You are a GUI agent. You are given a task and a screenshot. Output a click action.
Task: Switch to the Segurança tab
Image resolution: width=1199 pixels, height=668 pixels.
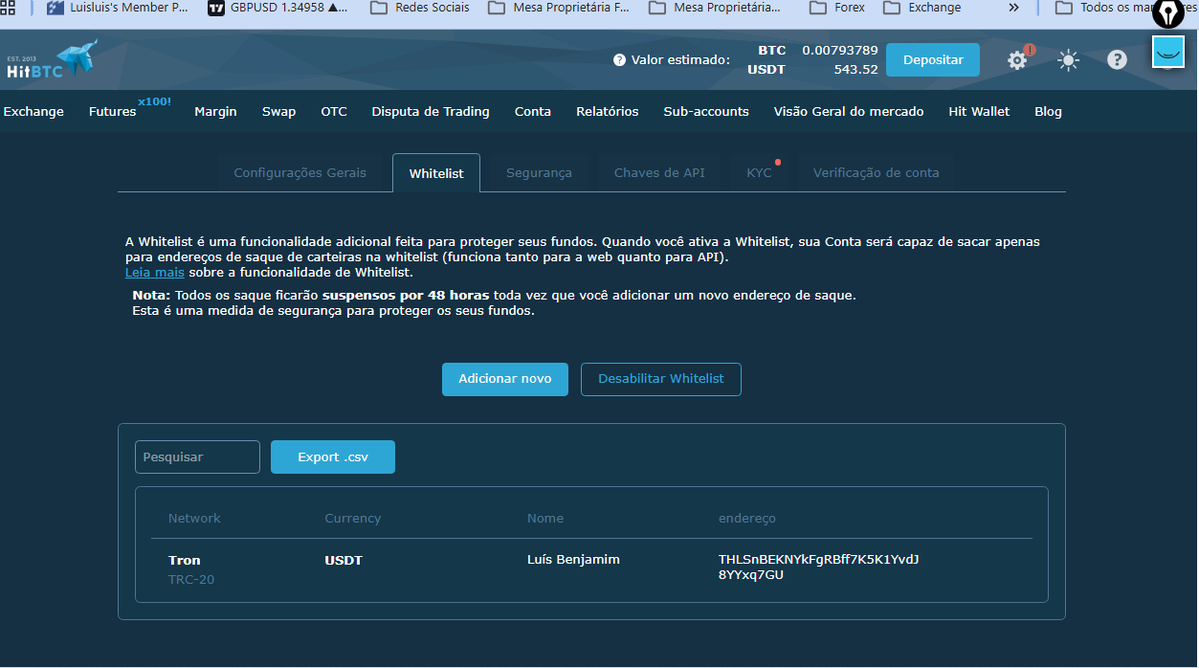click(x=539, y=173)
